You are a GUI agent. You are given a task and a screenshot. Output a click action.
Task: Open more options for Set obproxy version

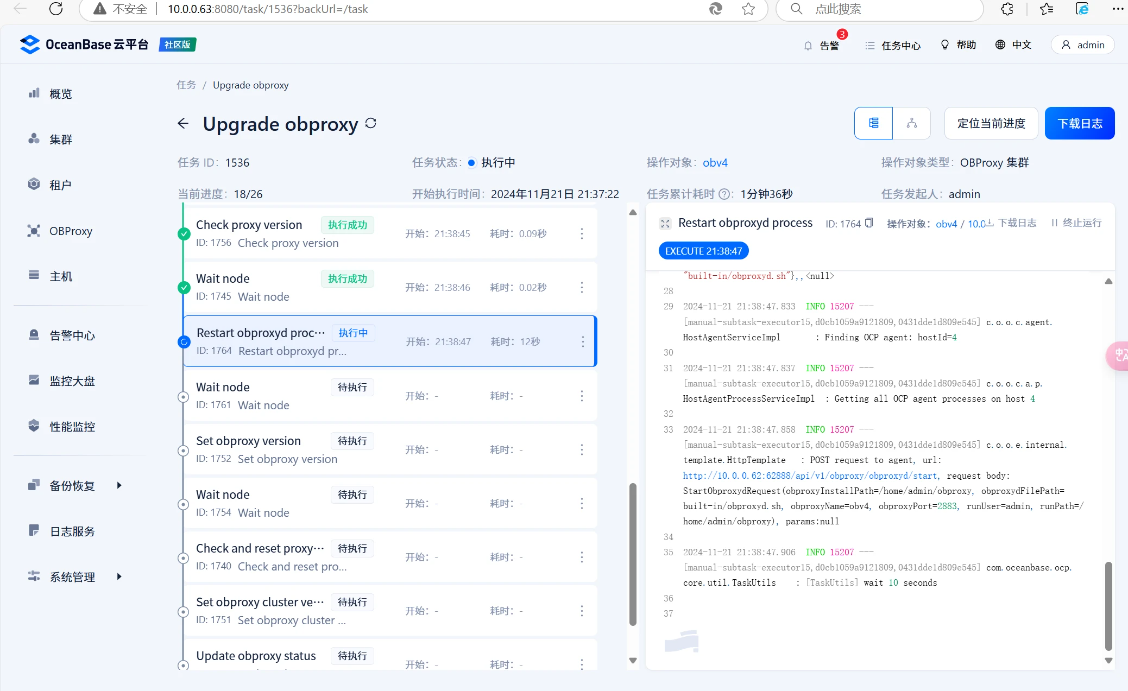coord(582,450)
